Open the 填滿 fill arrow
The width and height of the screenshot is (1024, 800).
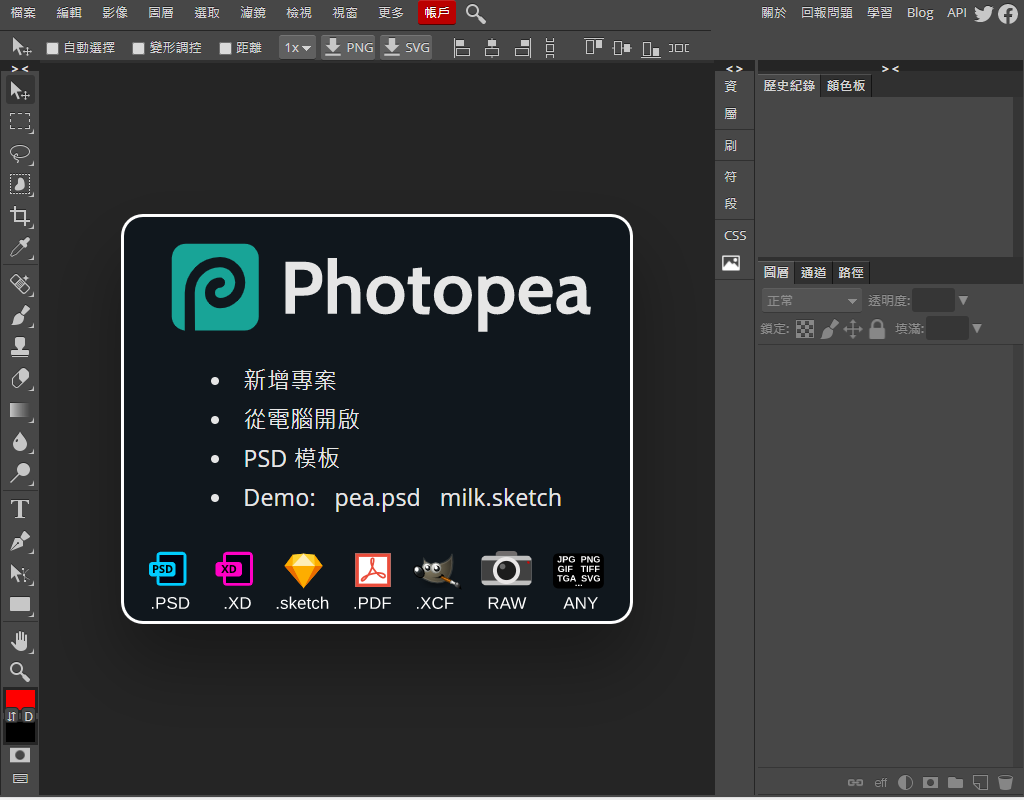977,328
